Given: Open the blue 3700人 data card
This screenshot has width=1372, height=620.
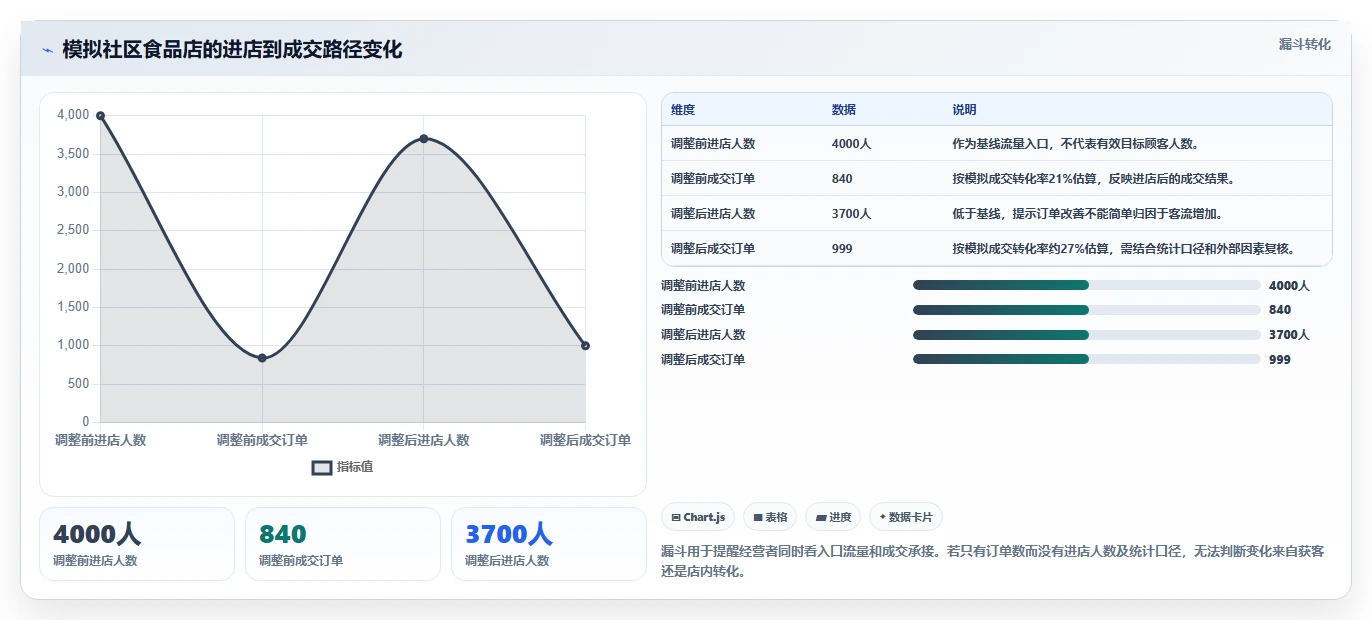Looking at the screenshot, I should 549,544.
